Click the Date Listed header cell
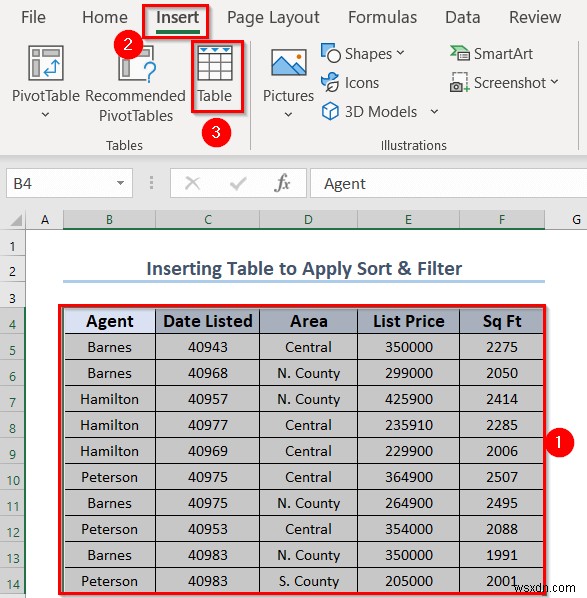Viewport: 587px width, 598px height. pyautogui.click(x=207, y=321)
